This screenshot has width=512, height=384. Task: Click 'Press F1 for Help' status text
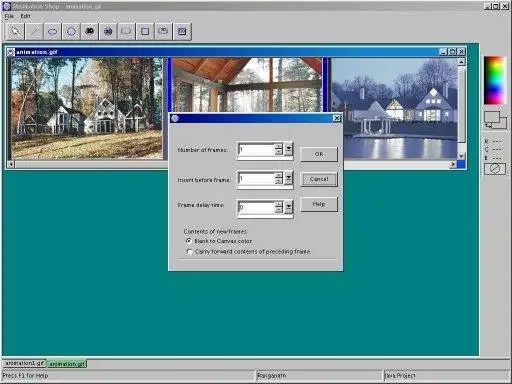26,376
